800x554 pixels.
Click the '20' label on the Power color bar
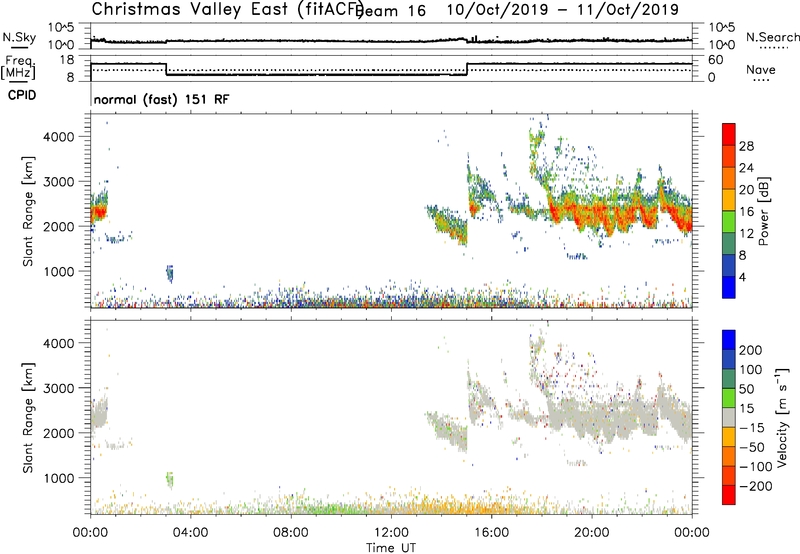746,190
